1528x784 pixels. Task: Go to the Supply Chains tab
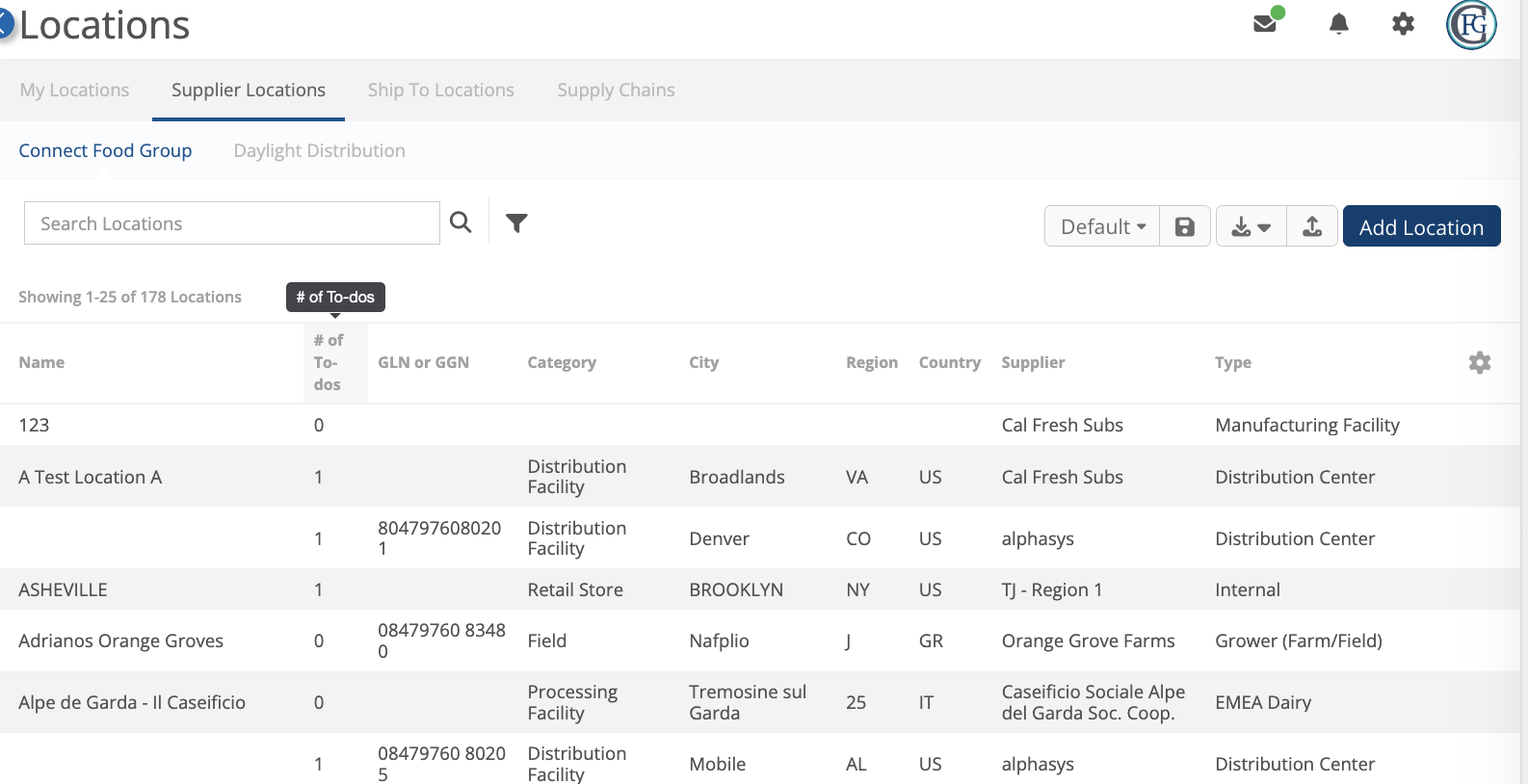coord(616,90)
